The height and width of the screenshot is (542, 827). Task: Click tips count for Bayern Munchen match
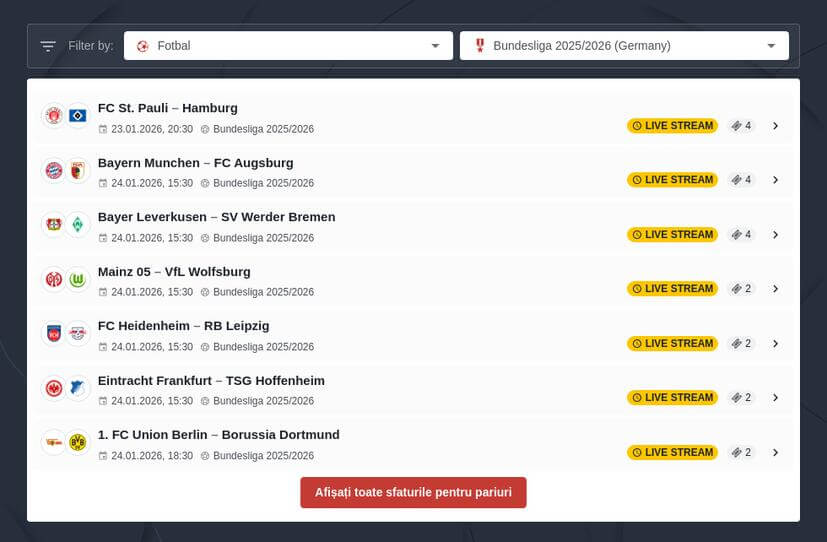pos(741,180)
